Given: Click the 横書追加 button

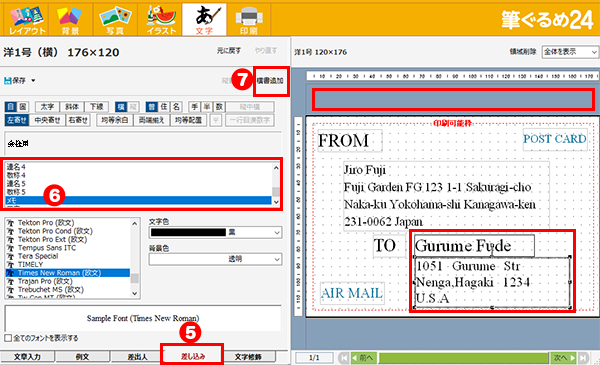Looking at the screenshot, I should tap(270, 81).
